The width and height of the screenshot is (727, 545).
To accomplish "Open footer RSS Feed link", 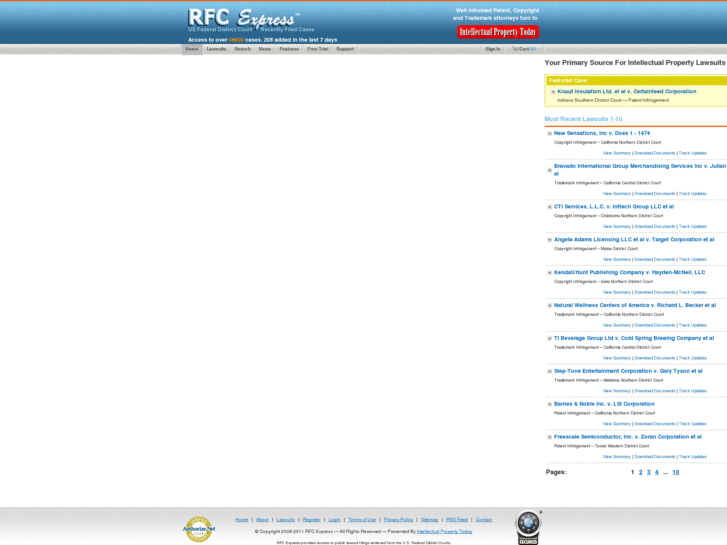I will [x=457, y=520].
